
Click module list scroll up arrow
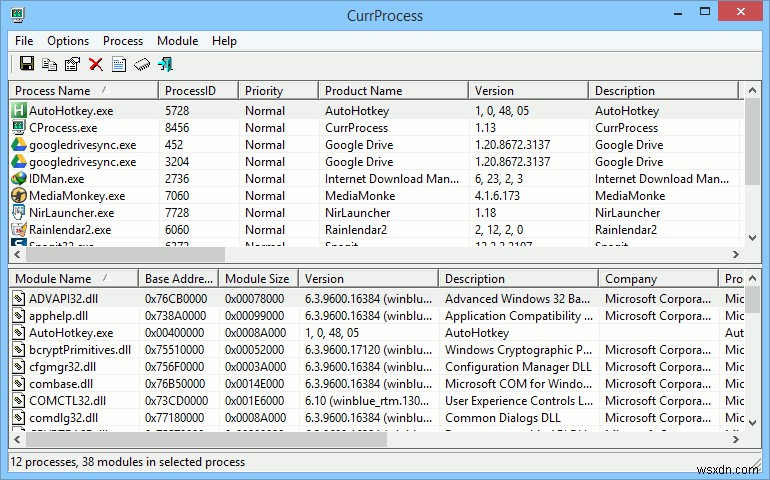(752, 279)
